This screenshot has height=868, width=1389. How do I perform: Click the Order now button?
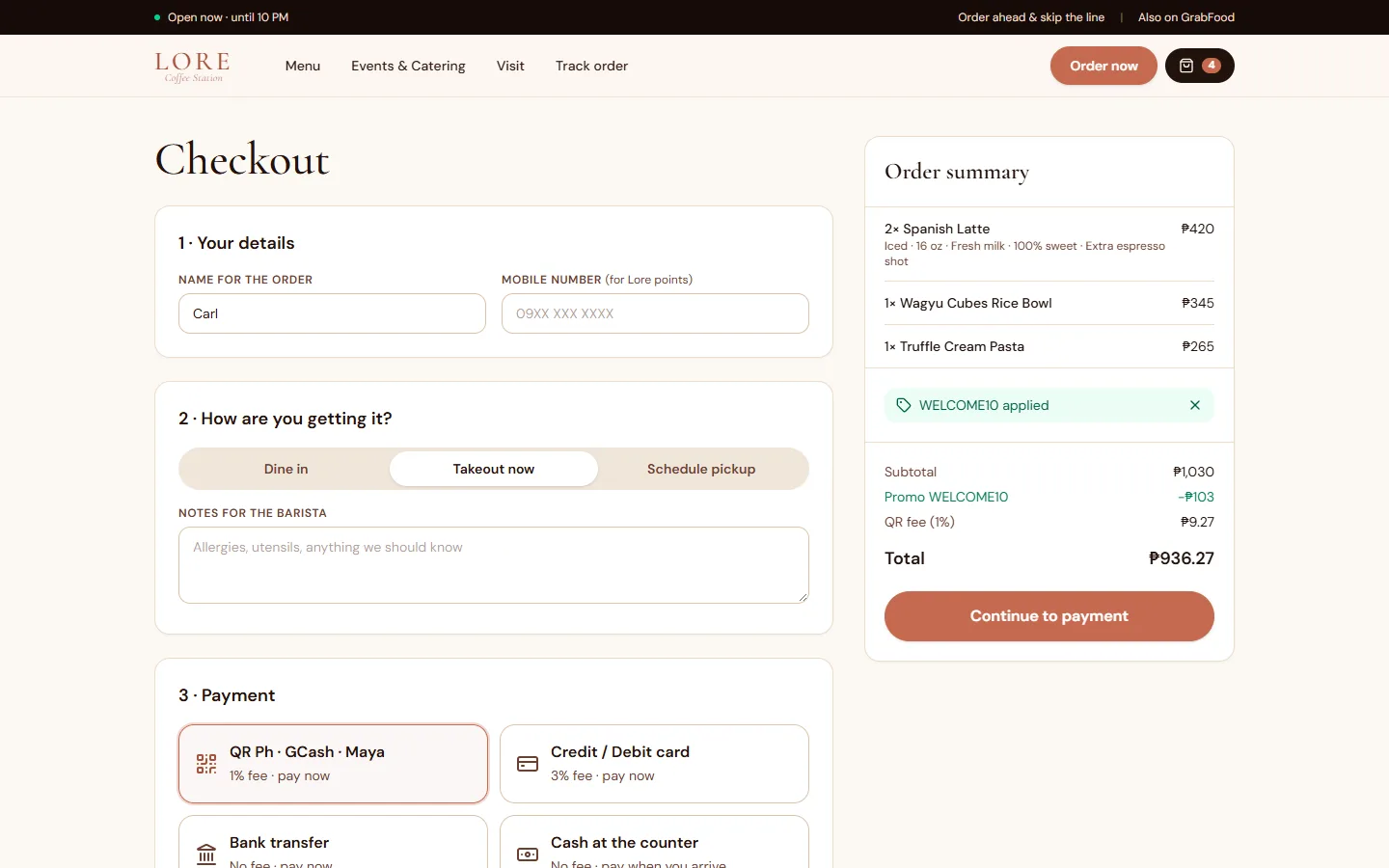click(x=1103, y=66)
